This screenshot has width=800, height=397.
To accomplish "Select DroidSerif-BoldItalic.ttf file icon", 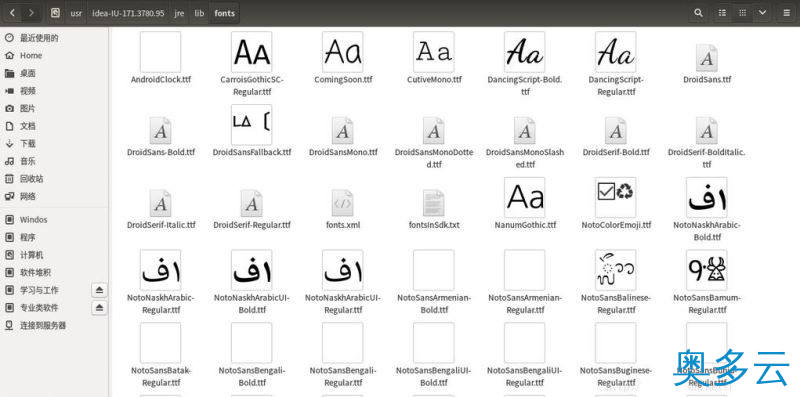I will [x=707, y=131].
